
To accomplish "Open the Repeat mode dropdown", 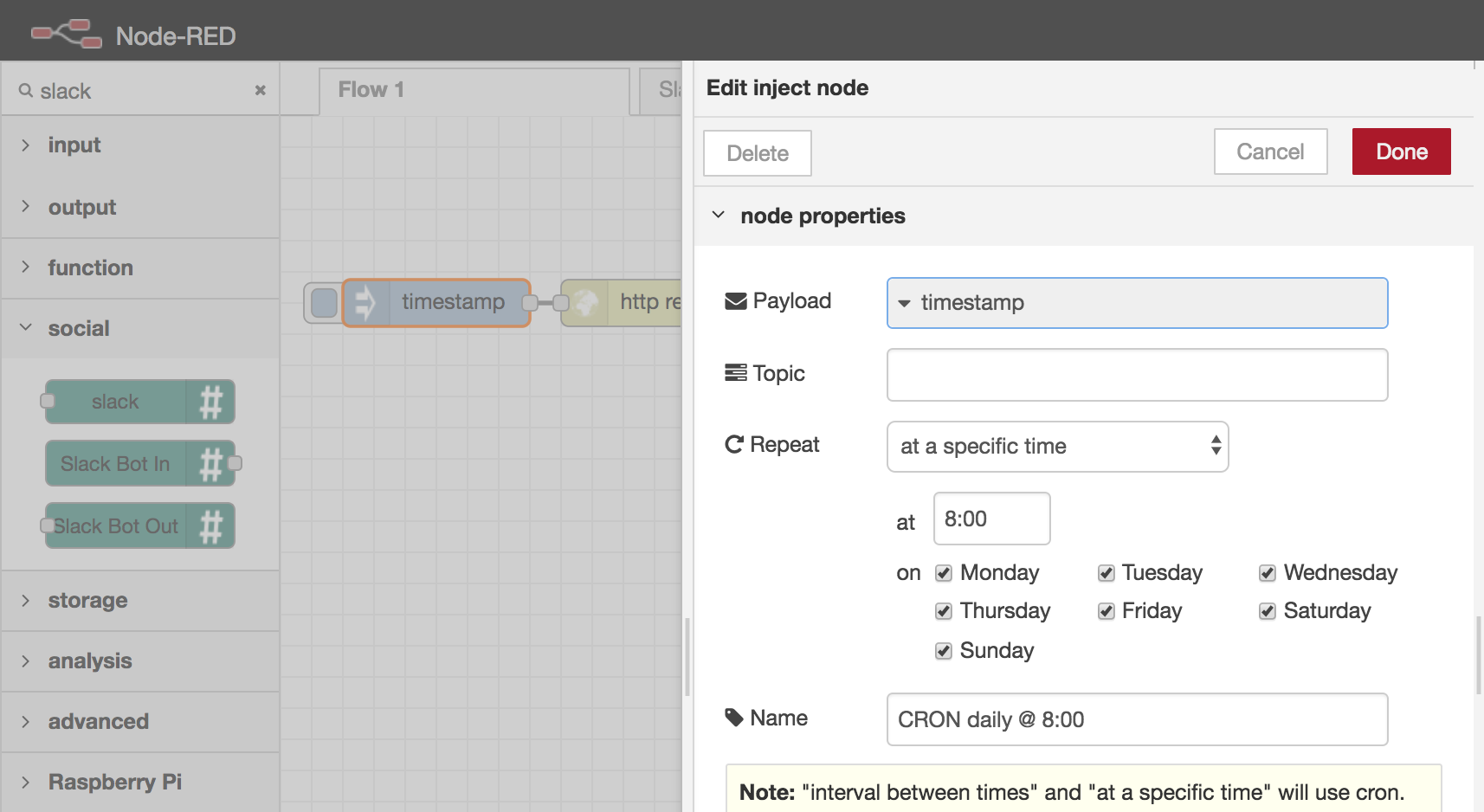I will pyautogui.click(x=1057, y=447).
